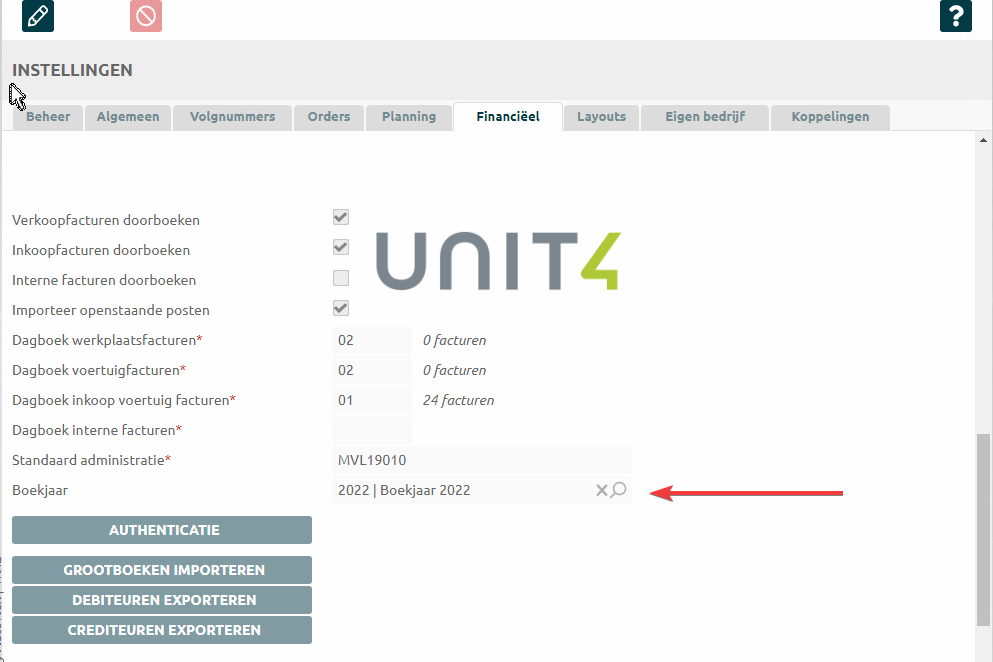Open Boekjaar search with magnifier icon
993x662 pixels.
[619, 490]
